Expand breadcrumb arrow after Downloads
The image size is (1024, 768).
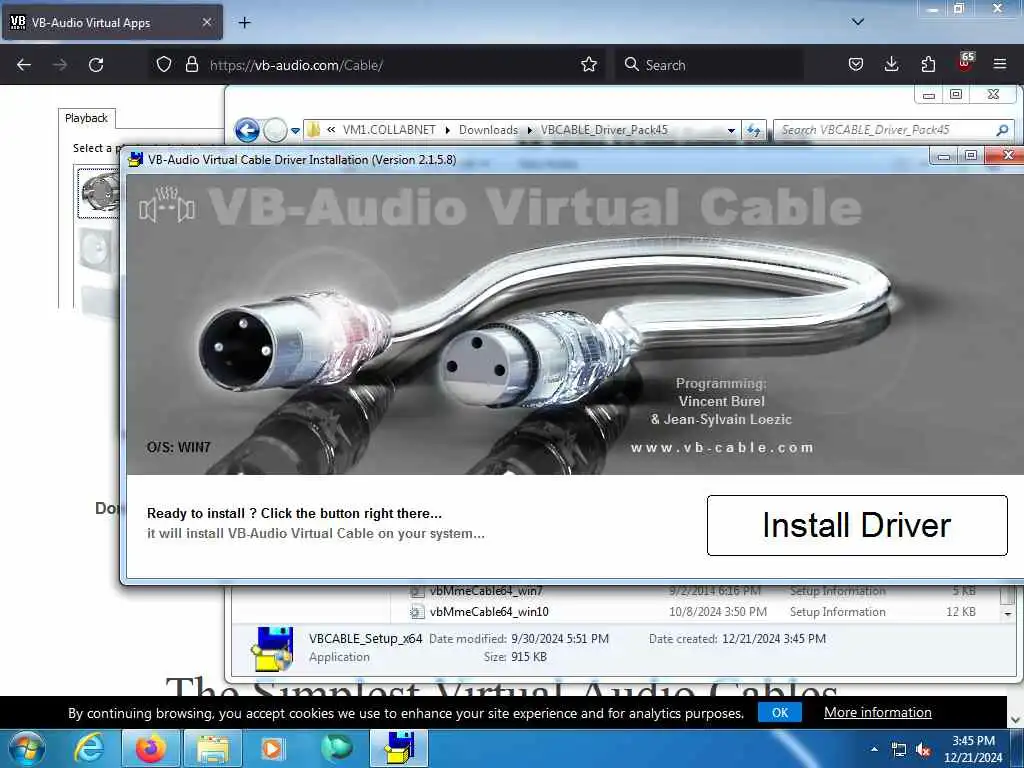tap(529, 130)
